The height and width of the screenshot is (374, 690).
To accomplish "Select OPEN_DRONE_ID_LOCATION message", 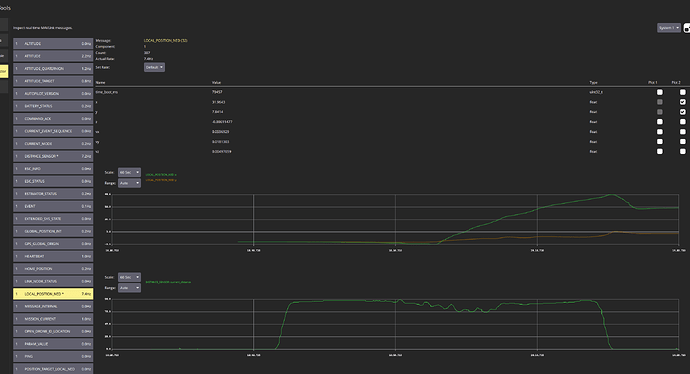I will 53,331.
